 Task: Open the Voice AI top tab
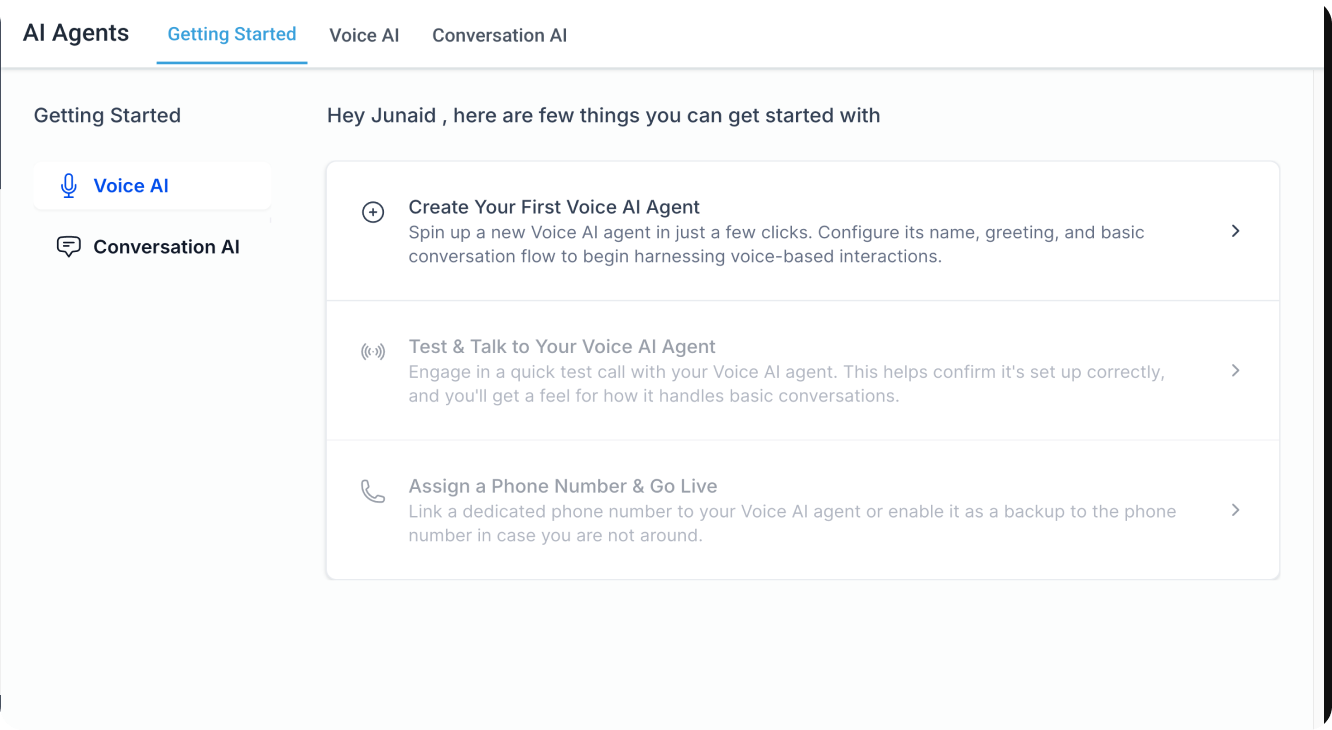click(364, 35)
